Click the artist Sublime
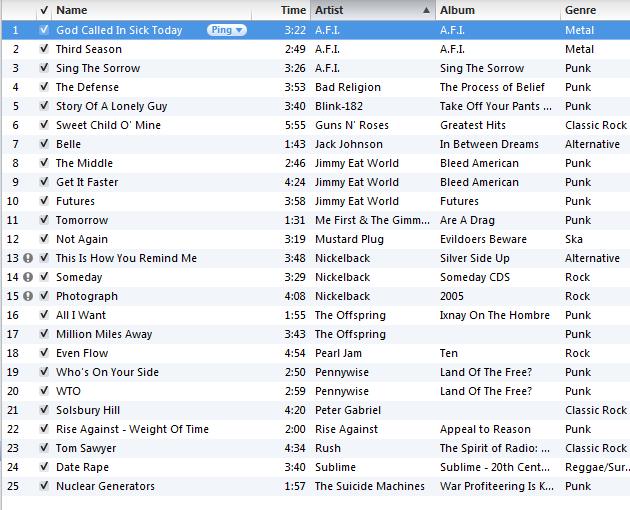Image resolution: width=630 pixels, height=510 pixels. click(x=335, y=467)
